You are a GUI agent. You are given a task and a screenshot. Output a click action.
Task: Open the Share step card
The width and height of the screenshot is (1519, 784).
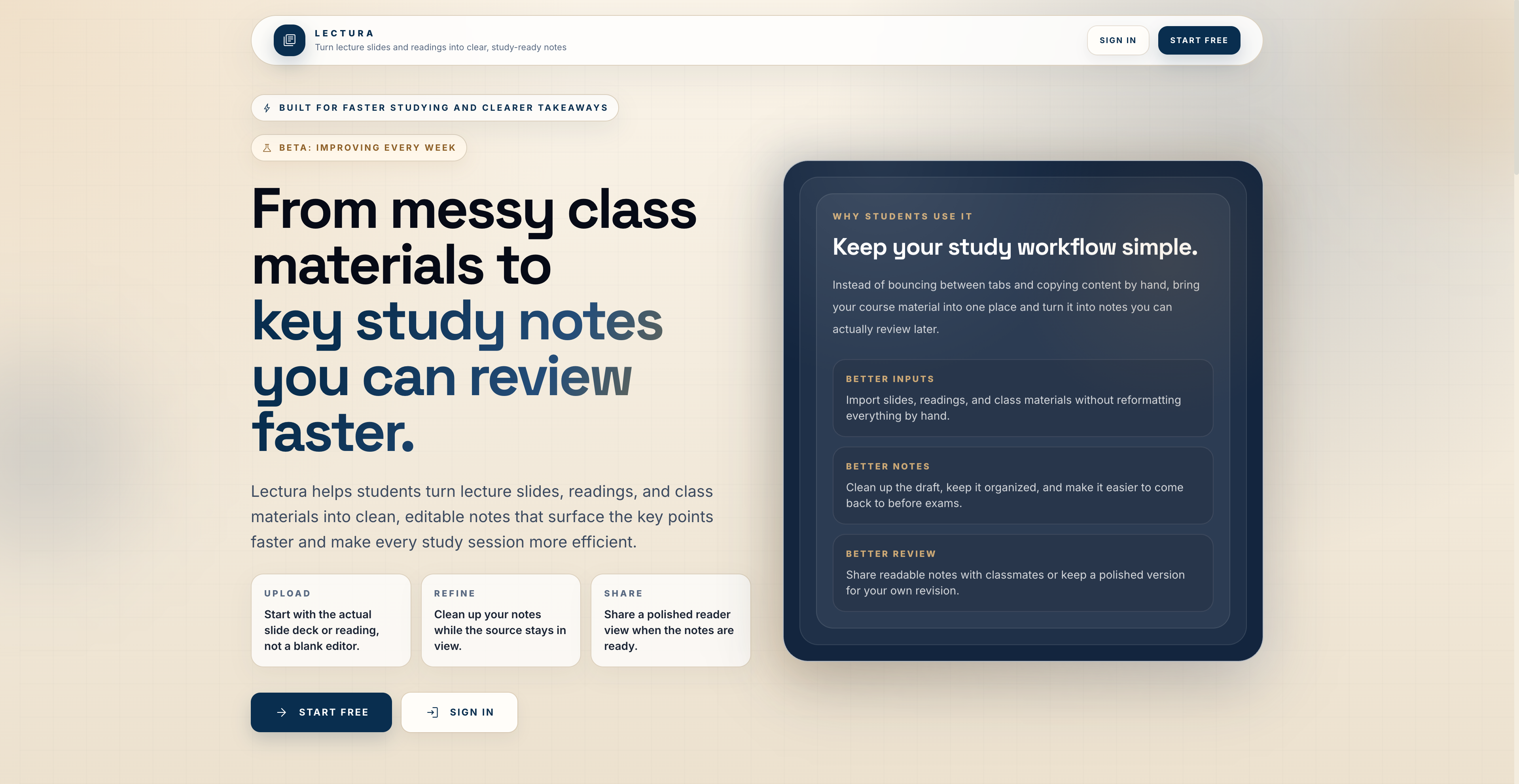pos(670,620)
